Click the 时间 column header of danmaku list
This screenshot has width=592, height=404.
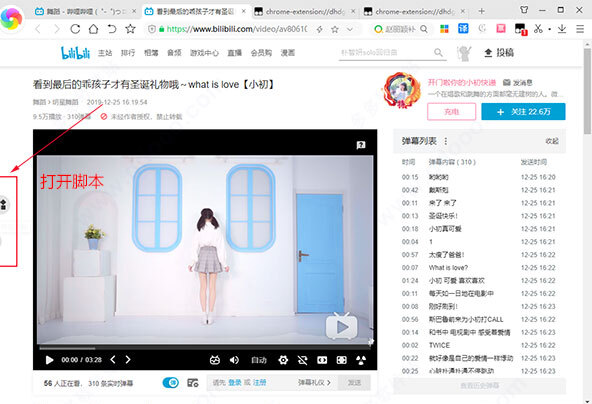408,162
